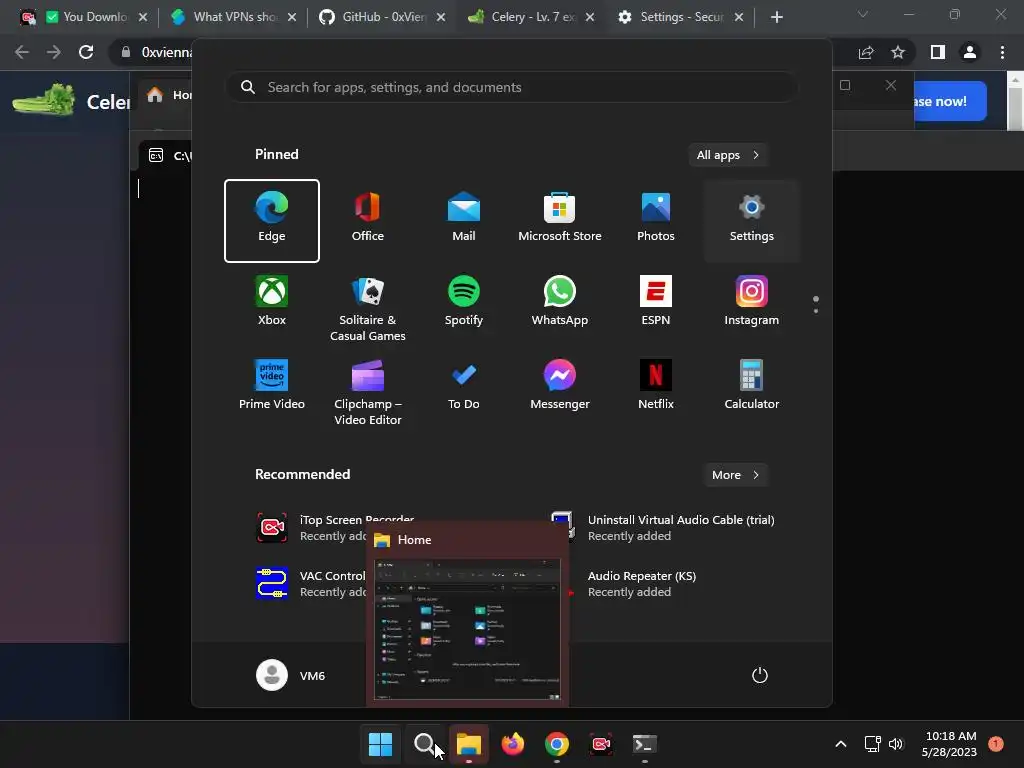This screenshot has width=1024, height=768.
Task: Go to next Pinned apps page
Action: coord(816,311)
